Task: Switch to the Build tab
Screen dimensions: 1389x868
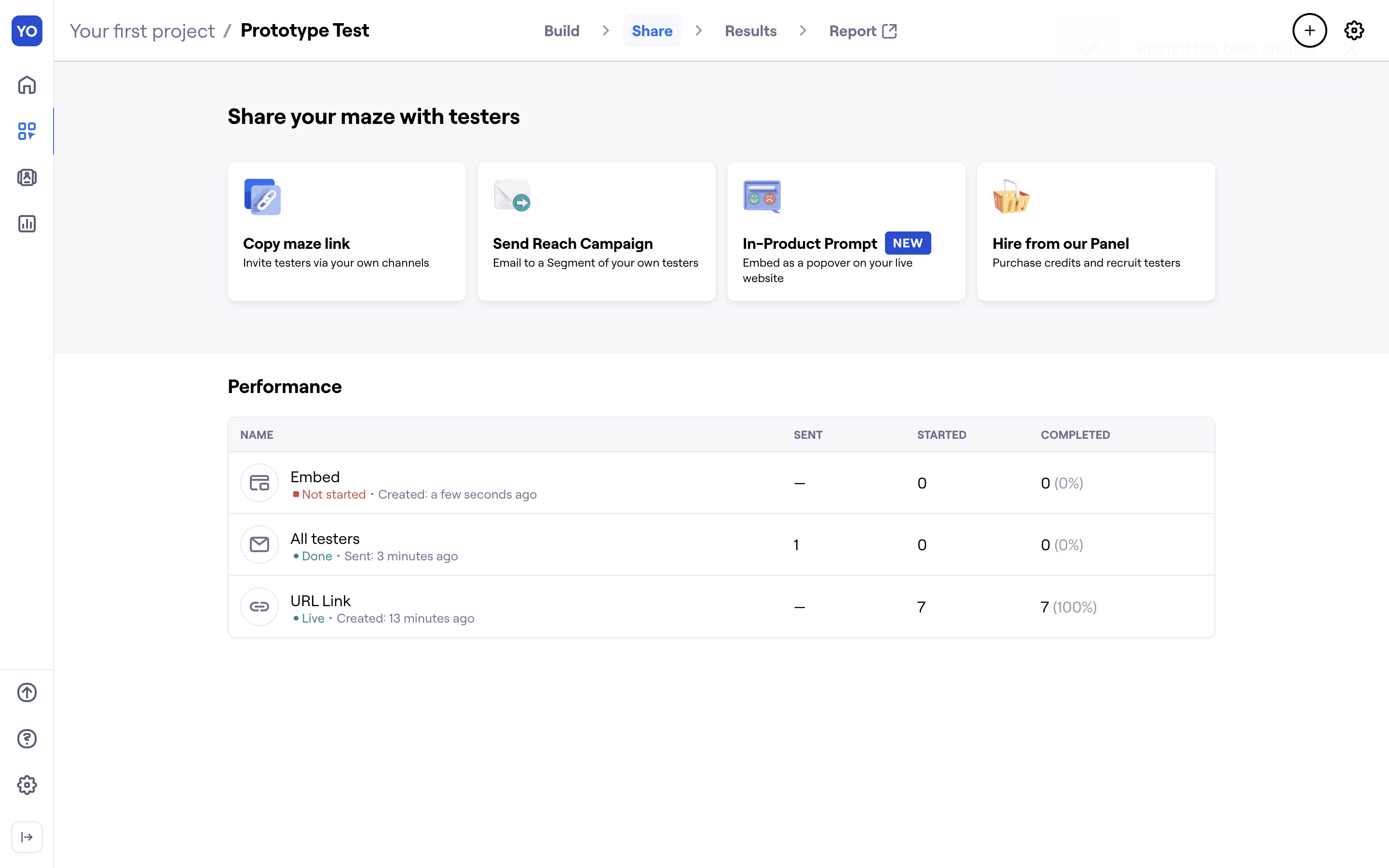Action: [x=561, y=31]
